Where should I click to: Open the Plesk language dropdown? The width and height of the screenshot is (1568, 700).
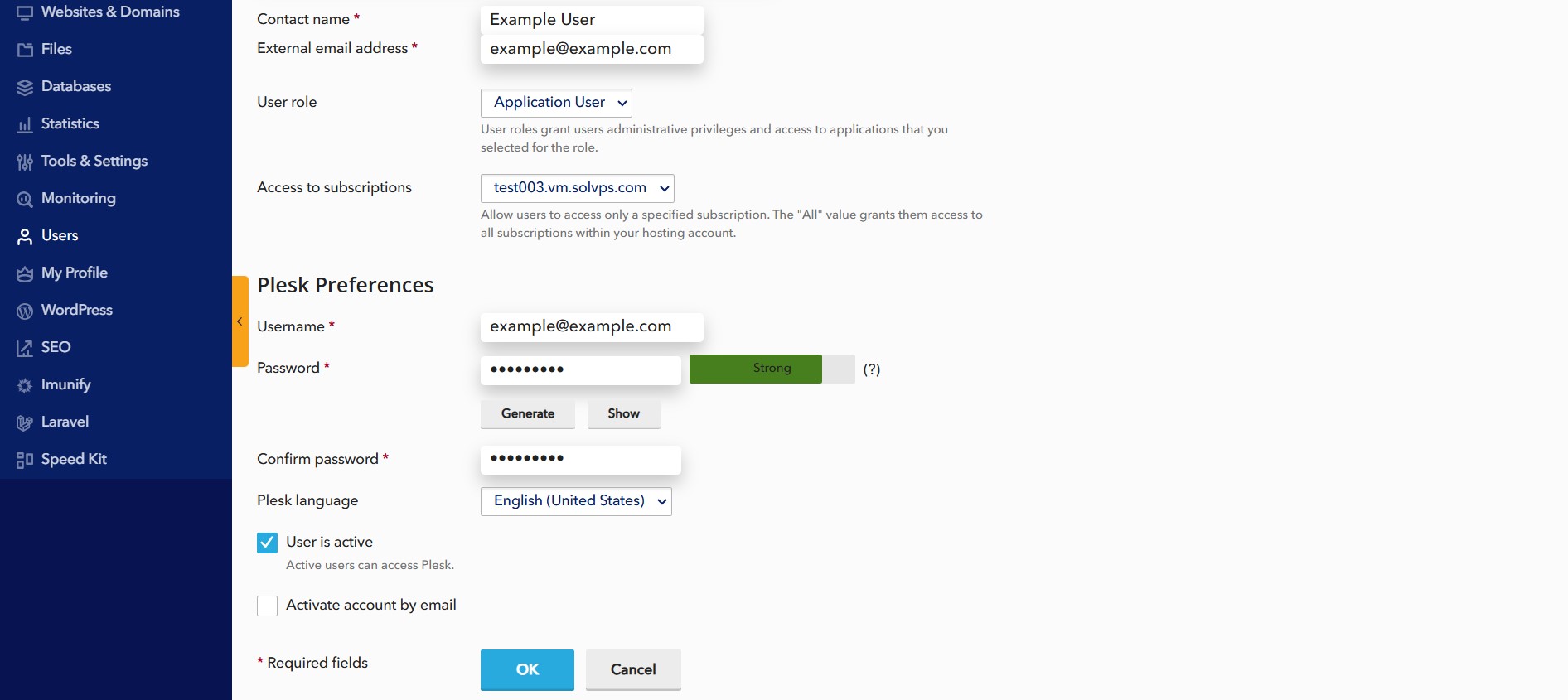(x=576, y=501)
